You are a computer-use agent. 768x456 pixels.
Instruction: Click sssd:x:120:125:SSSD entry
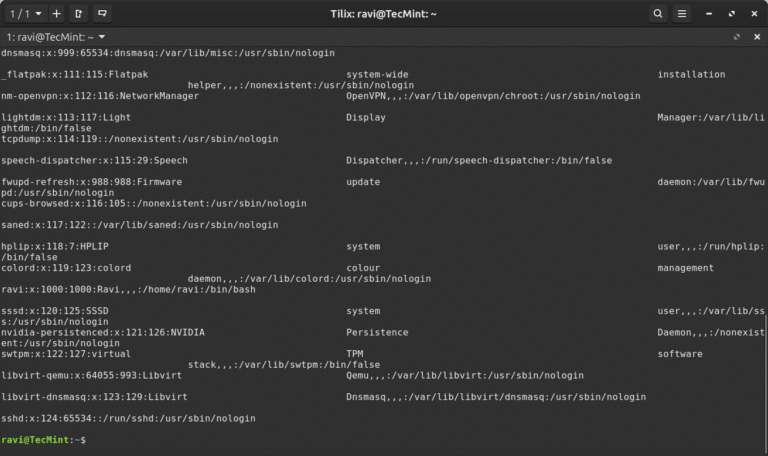coord(55,311)
